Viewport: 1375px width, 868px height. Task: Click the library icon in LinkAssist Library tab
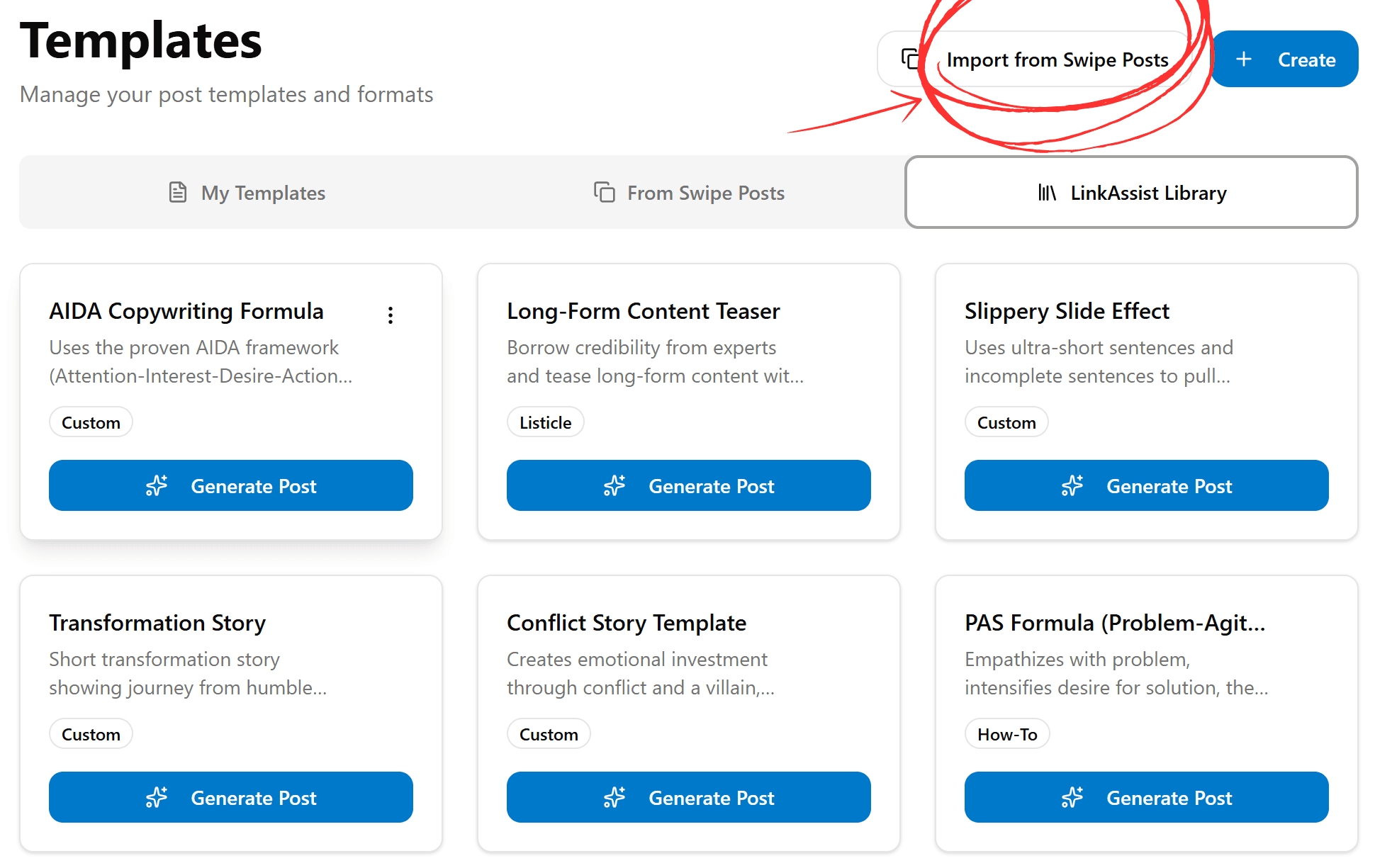click(1047, 192)
